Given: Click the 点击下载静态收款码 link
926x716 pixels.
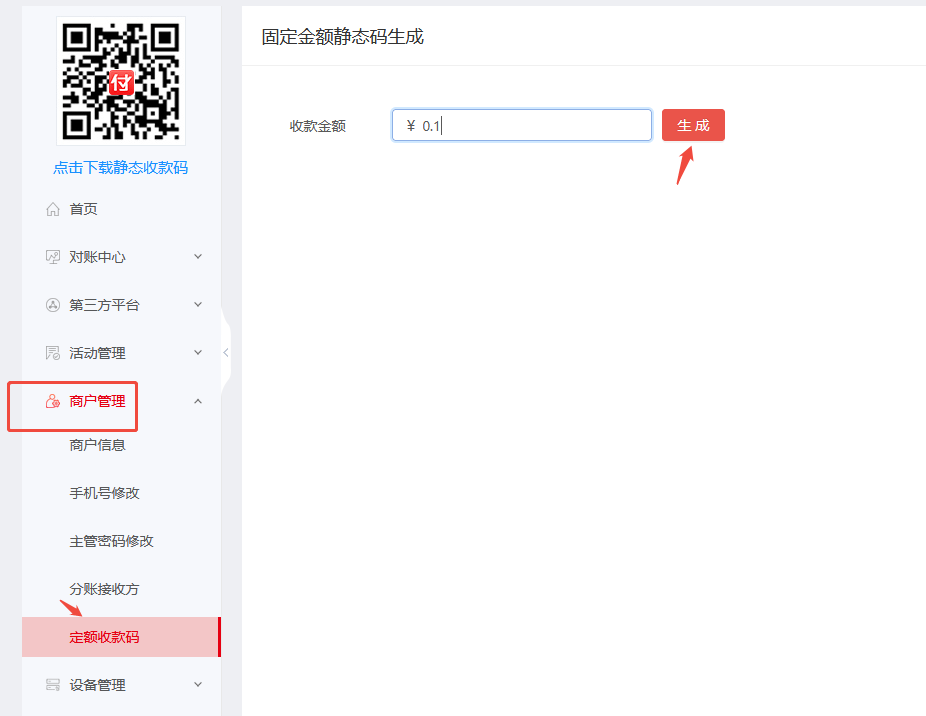Looking at the screenshot, I should [x=120, y=168].
